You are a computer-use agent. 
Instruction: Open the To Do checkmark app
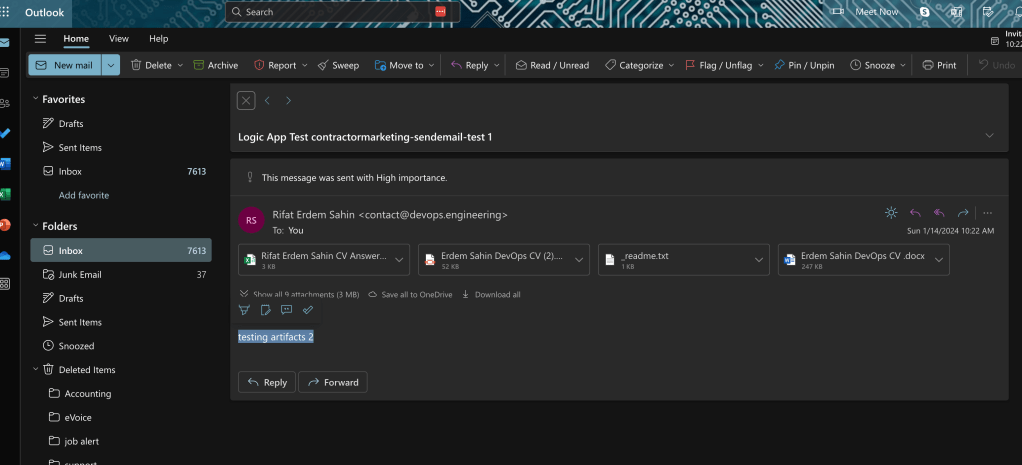(x=5, y=133)
